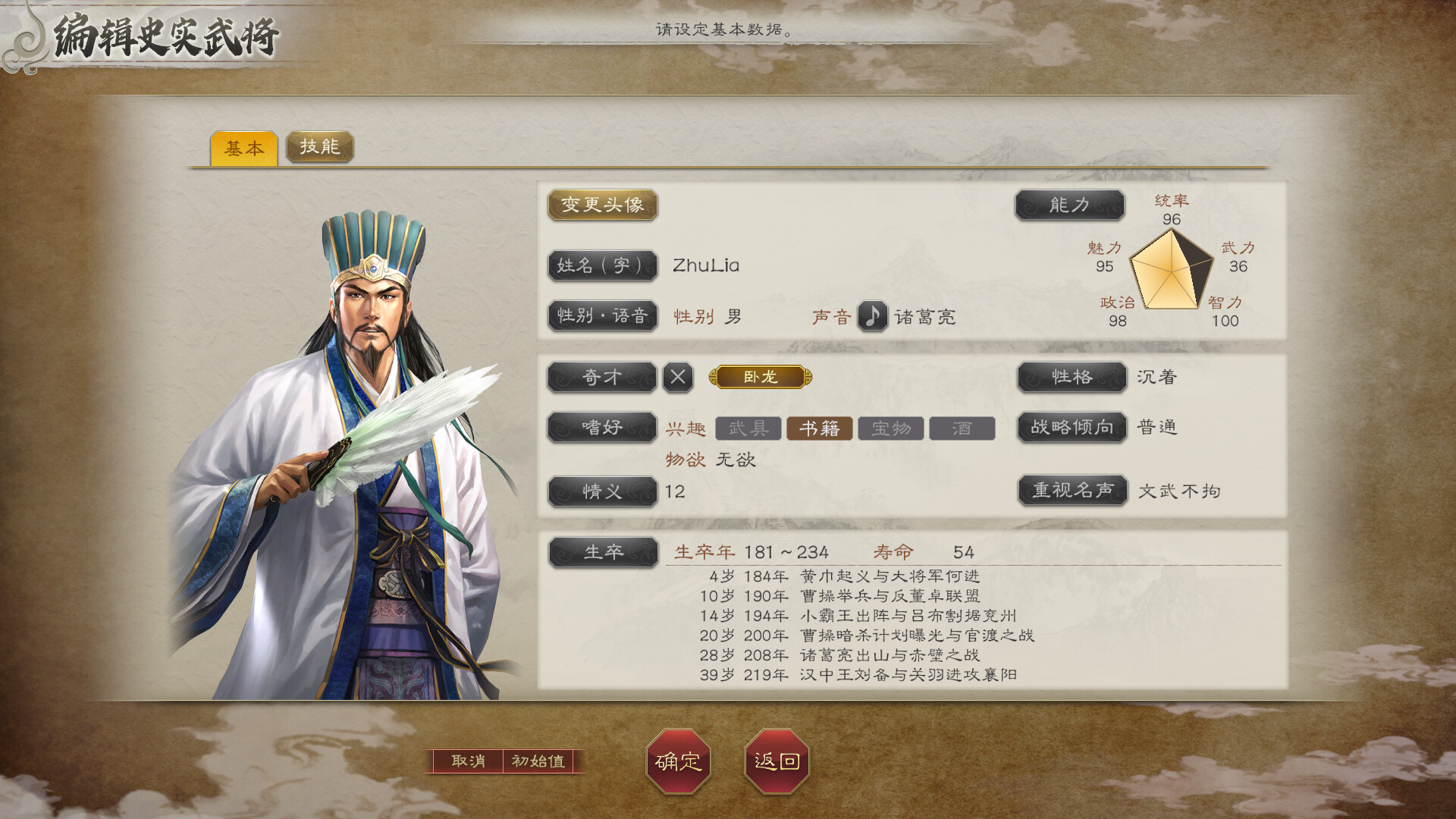1456x819 pixels.
Task: Toggle the 书籍 interest option
Action: [x=820, y=428]
